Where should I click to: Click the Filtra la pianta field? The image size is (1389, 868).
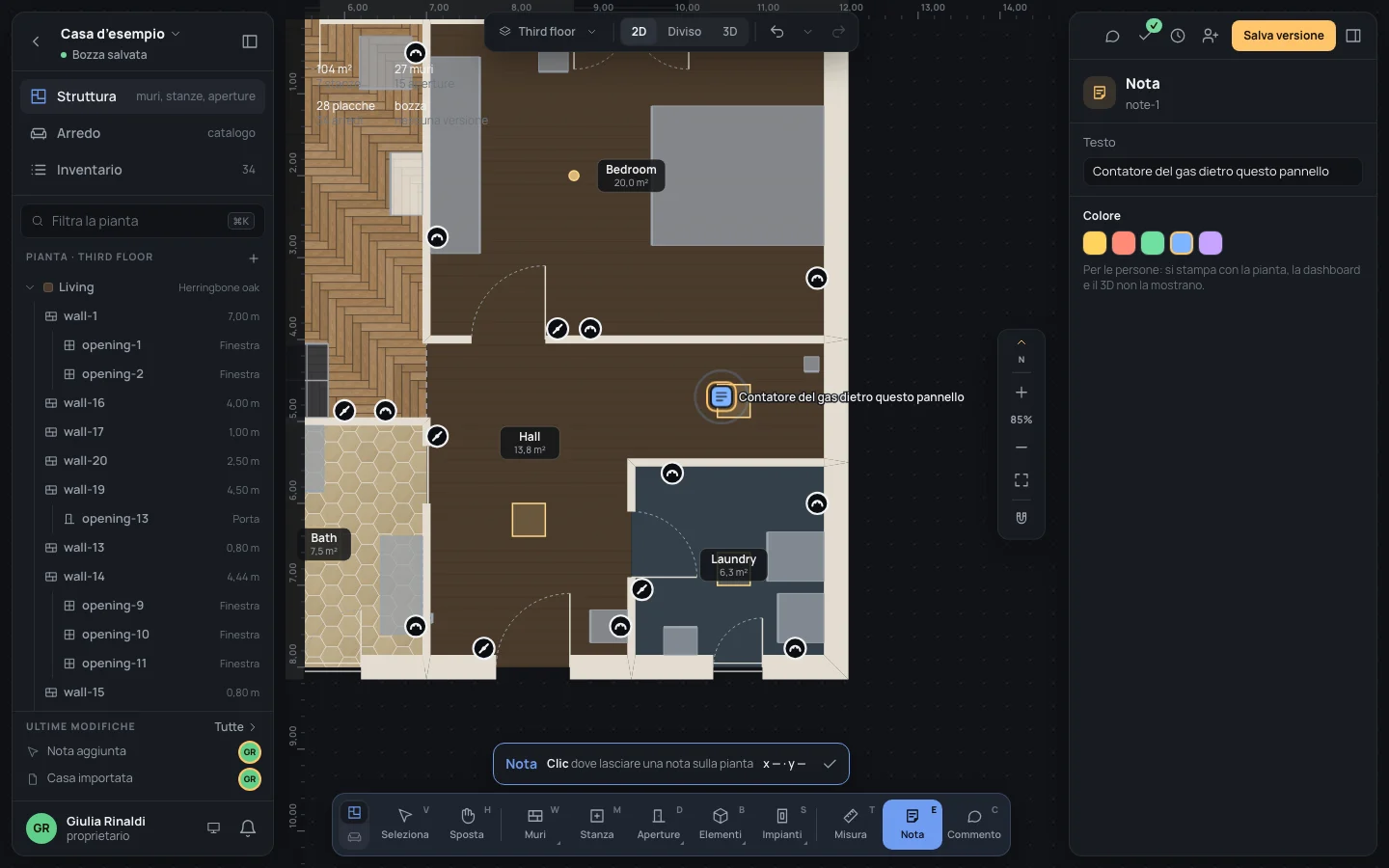pos(142,221)
